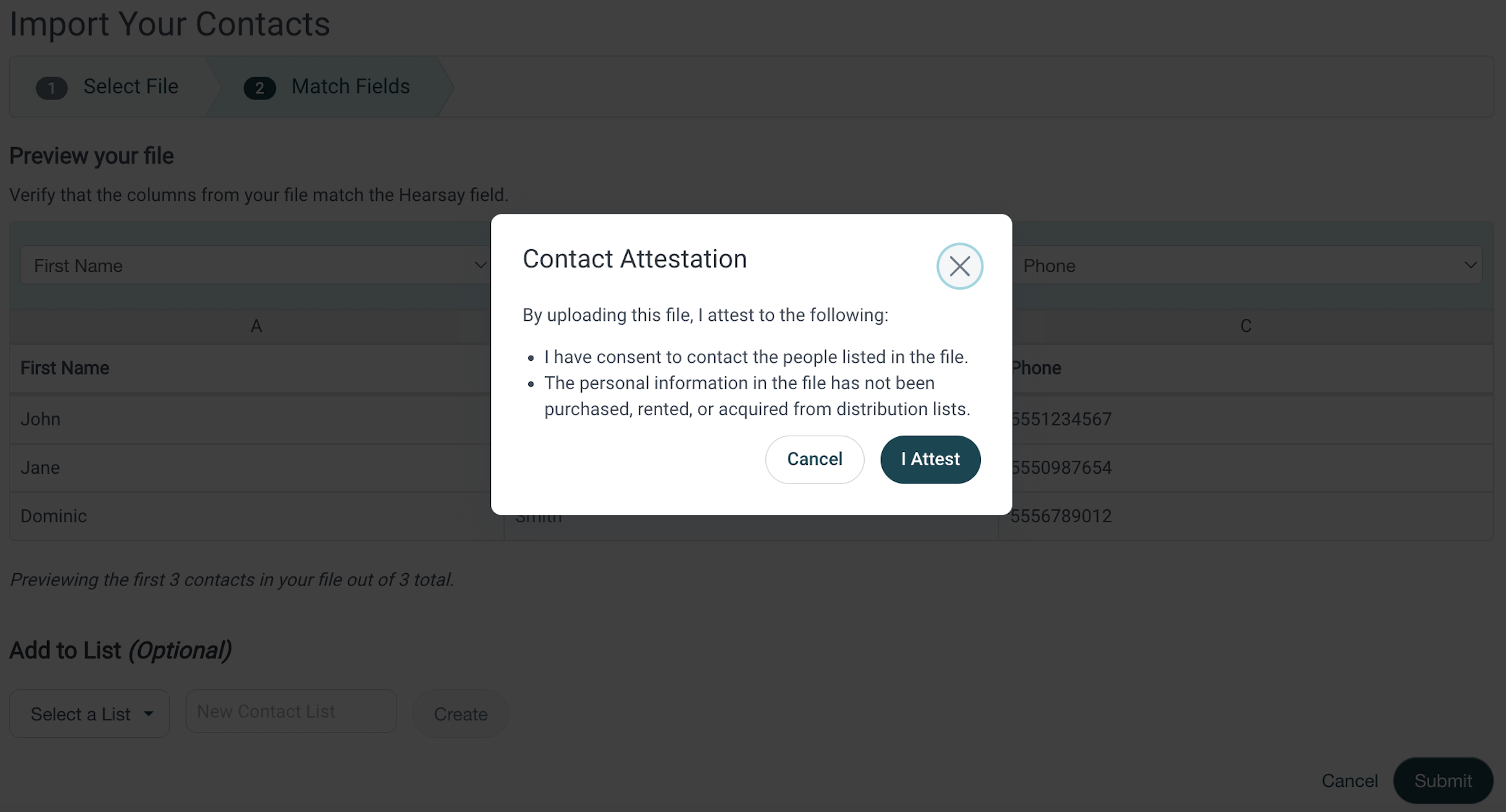1506x812 pixels.
Task: Select the John row in preview table
Action: coord(256,419)
